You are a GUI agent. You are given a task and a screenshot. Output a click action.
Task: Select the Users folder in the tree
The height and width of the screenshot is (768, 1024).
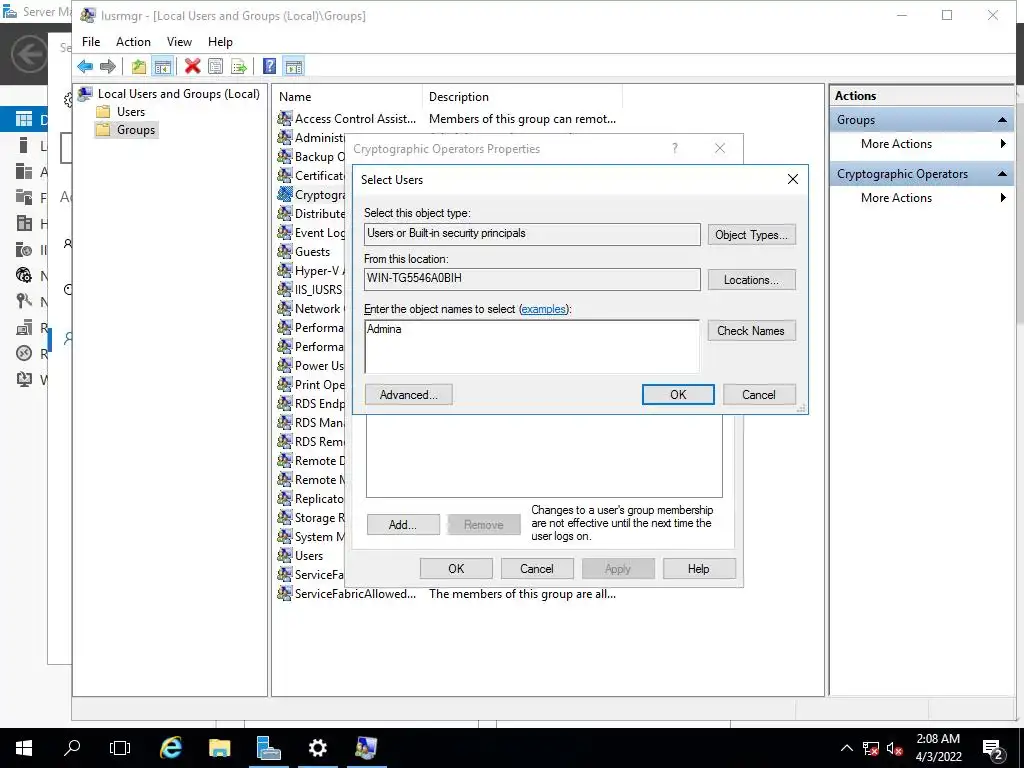(x=120, y=112)
